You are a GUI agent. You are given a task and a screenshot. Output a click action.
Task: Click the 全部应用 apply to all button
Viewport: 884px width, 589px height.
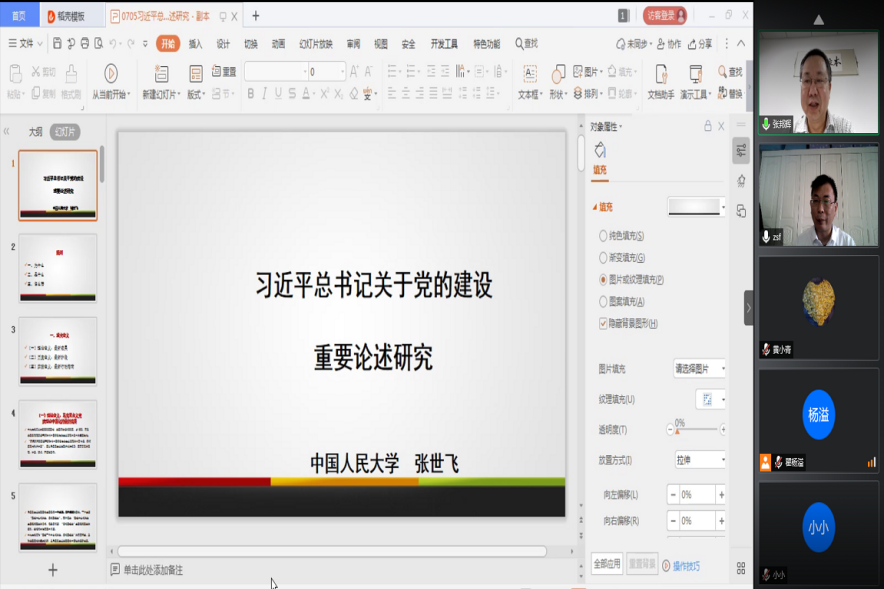pos(607,564)
